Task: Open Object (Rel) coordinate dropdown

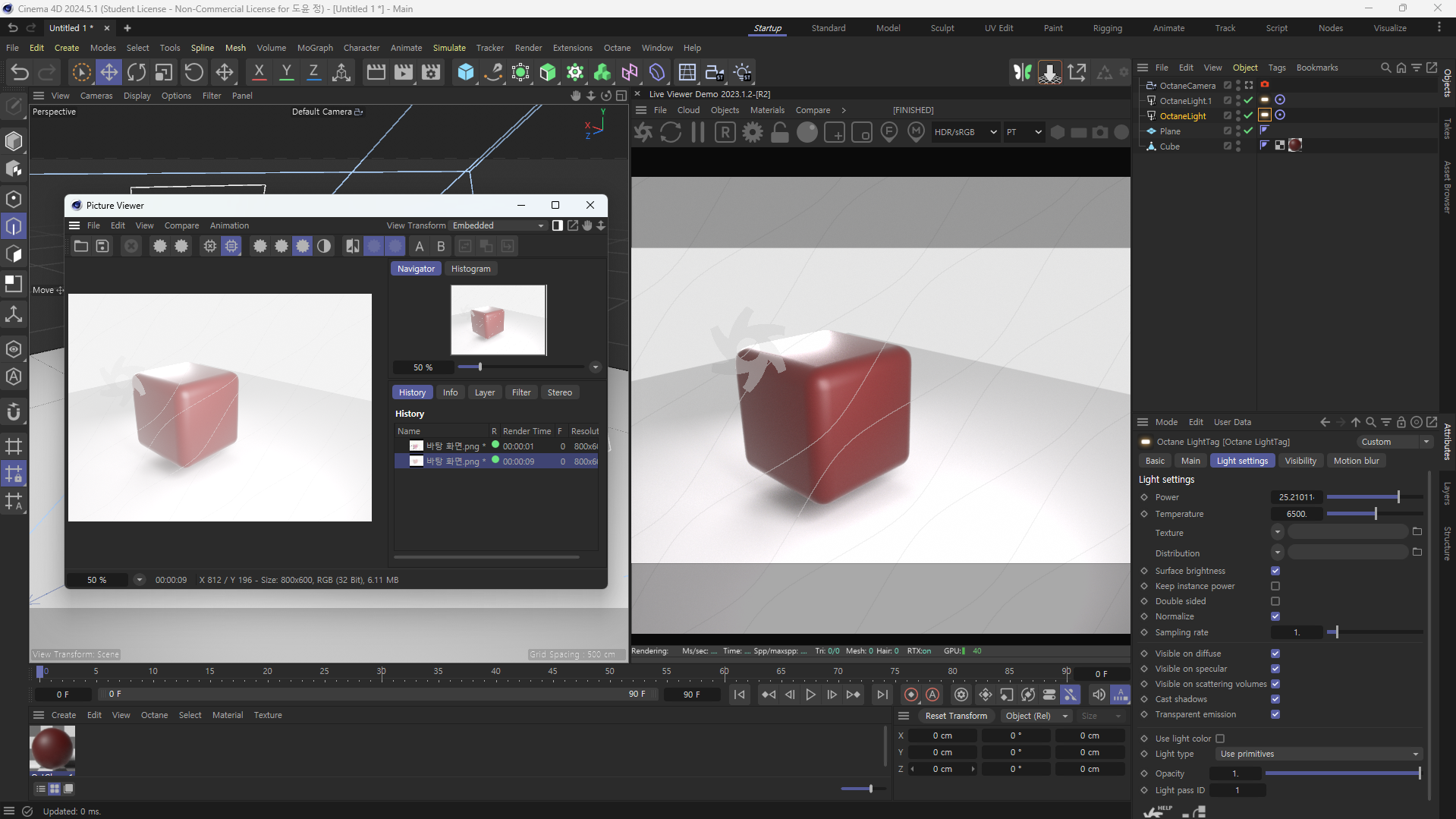Action: coord(1035,716)
